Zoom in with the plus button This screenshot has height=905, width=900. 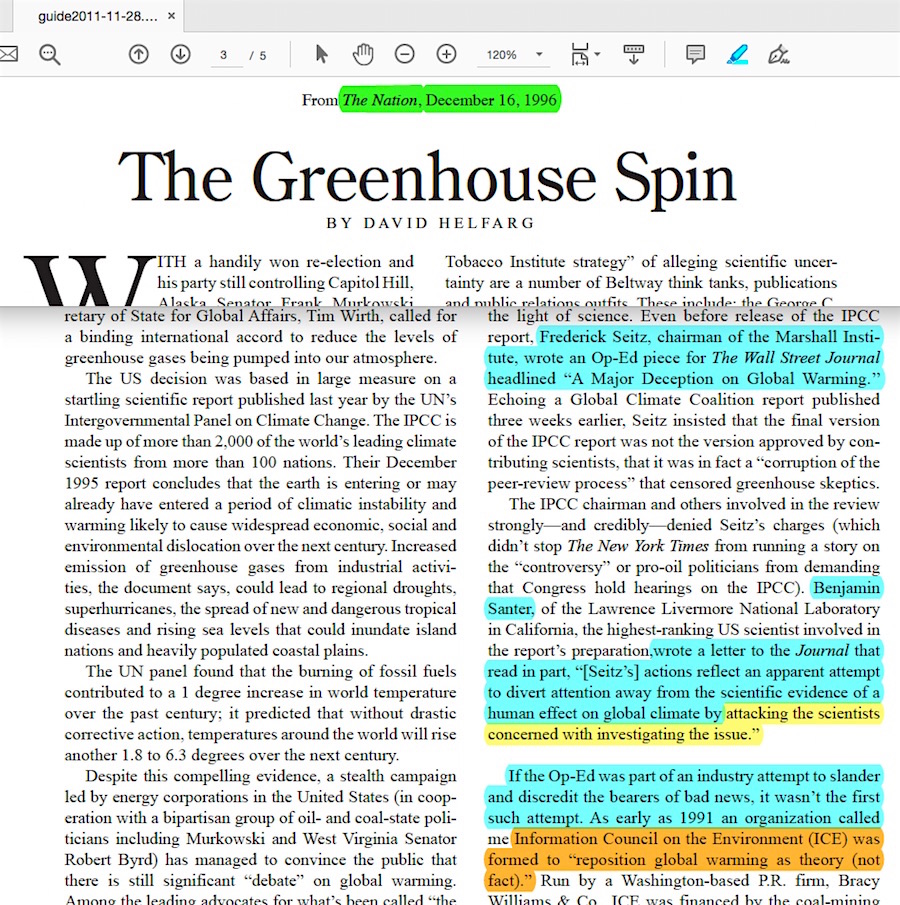pyautogui.click(x=446, y=54)
